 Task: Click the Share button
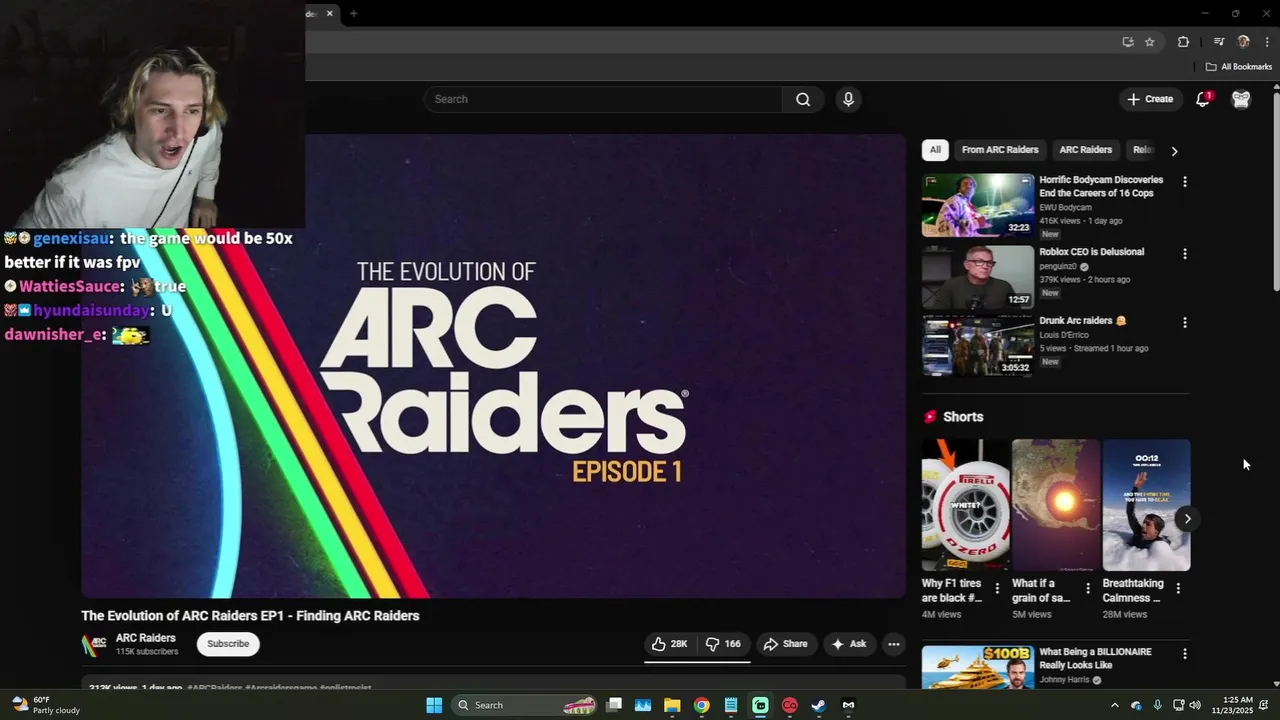tap(785, 644)
